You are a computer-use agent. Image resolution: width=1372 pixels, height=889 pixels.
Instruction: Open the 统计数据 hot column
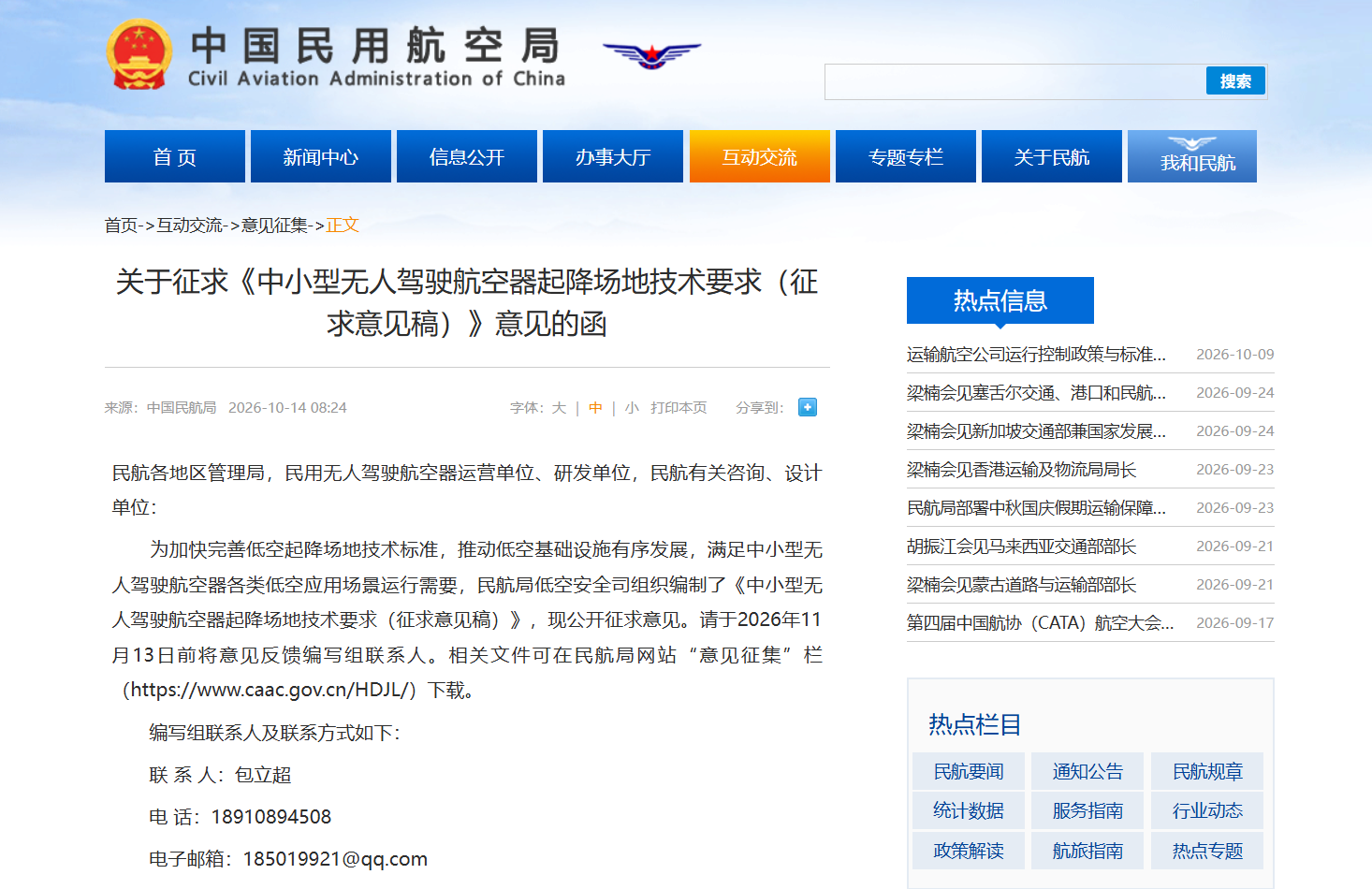(969, 810)
